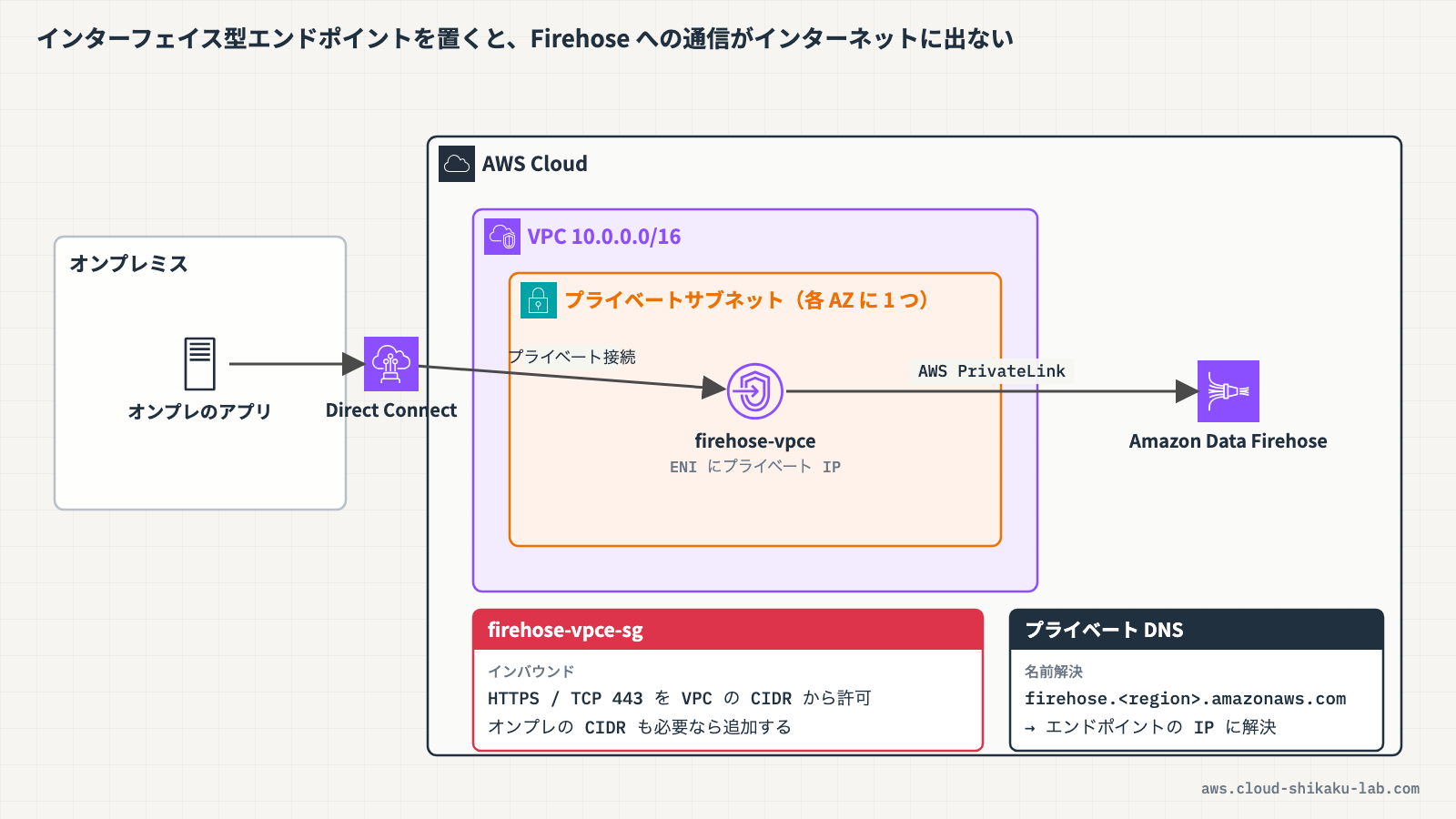The height and width of the screenshot is (819, 1456).
Task: Click the on-premises server icon
Action: click(x=200, y=364)
